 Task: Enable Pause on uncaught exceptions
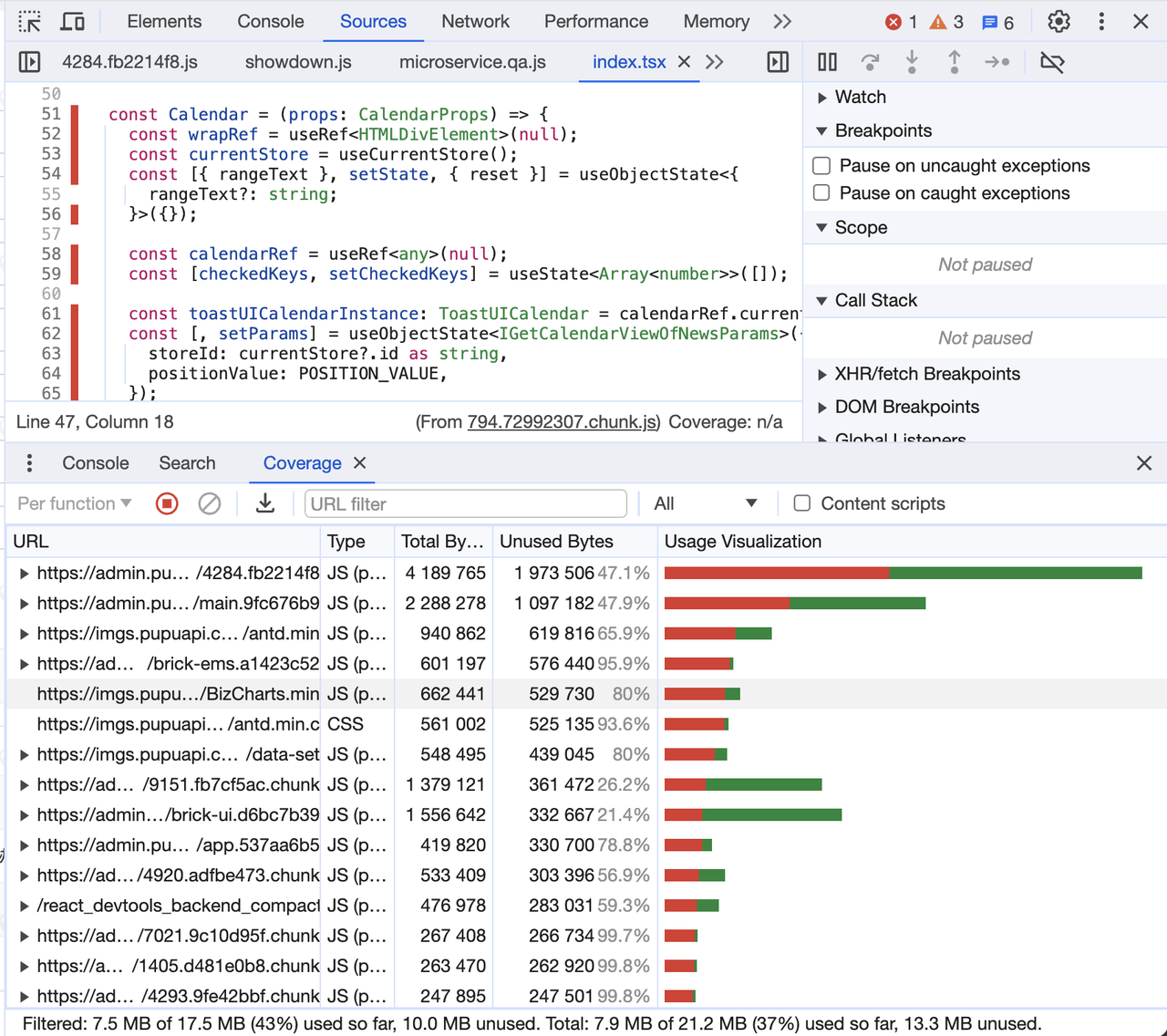pos(821,166)
